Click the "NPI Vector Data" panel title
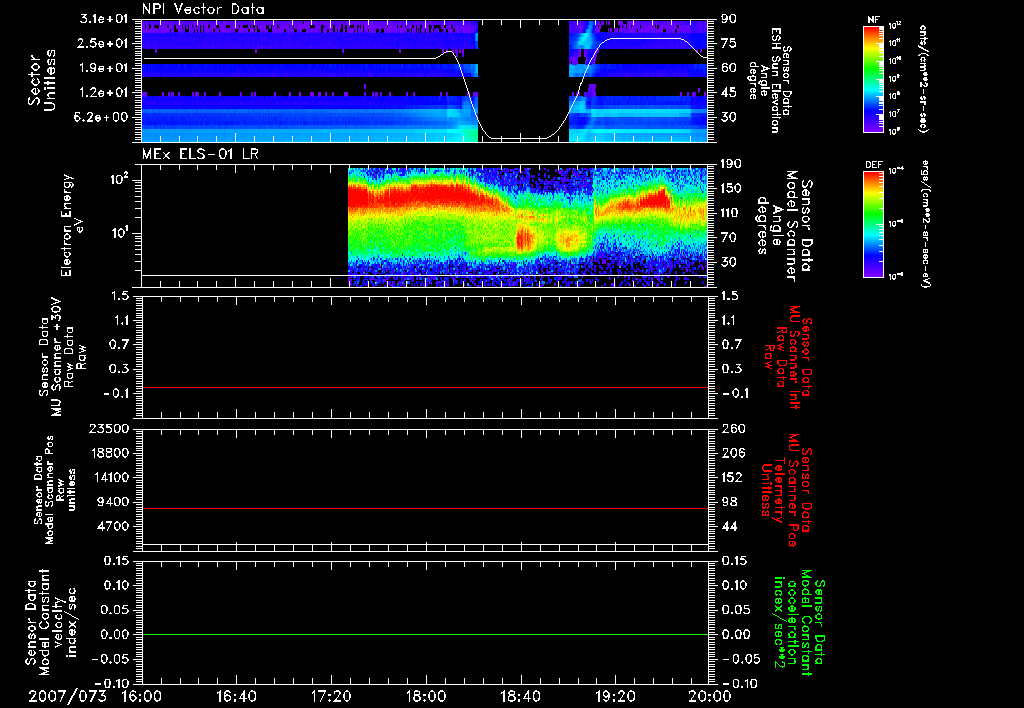This screenshot has height=708, width=1024. 204,9
